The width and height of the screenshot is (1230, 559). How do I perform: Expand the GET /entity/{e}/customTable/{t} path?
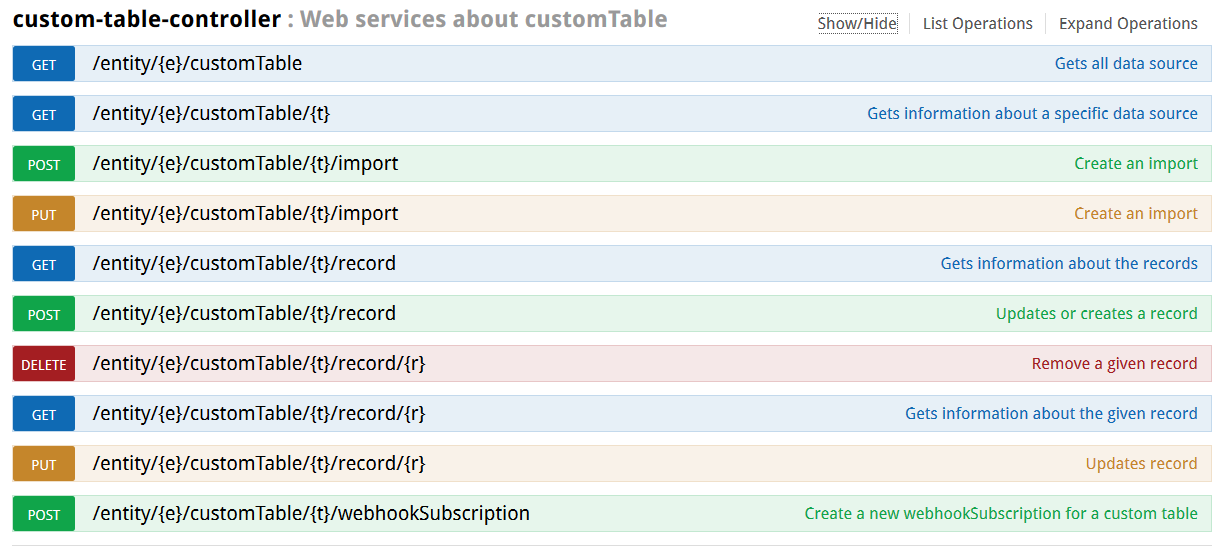(211, 114)
